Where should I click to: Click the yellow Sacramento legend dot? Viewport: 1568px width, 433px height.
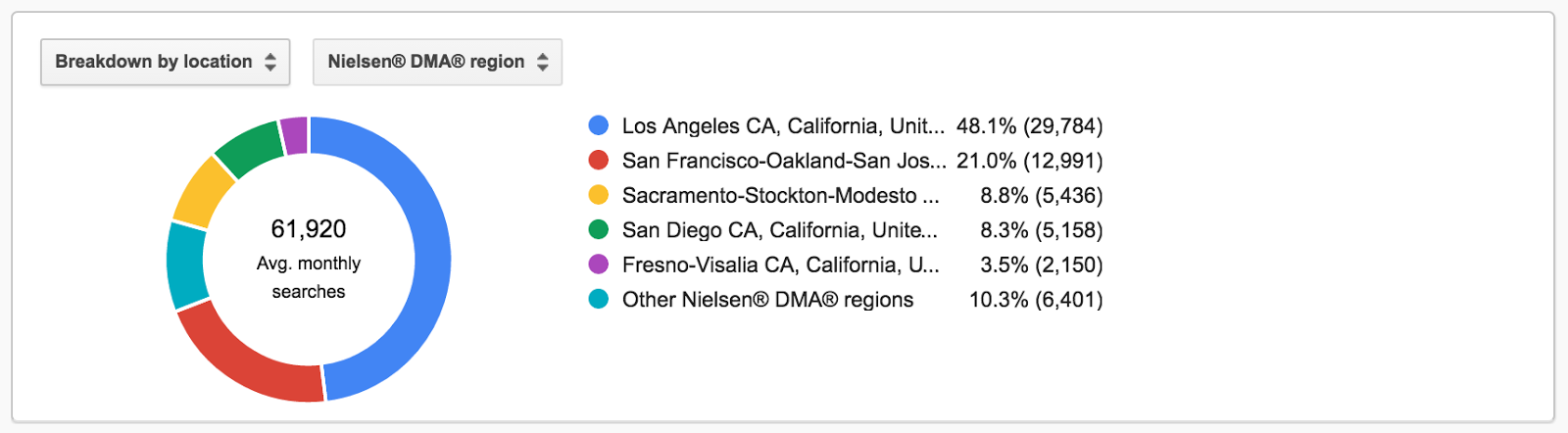click(x=598, y=195)
